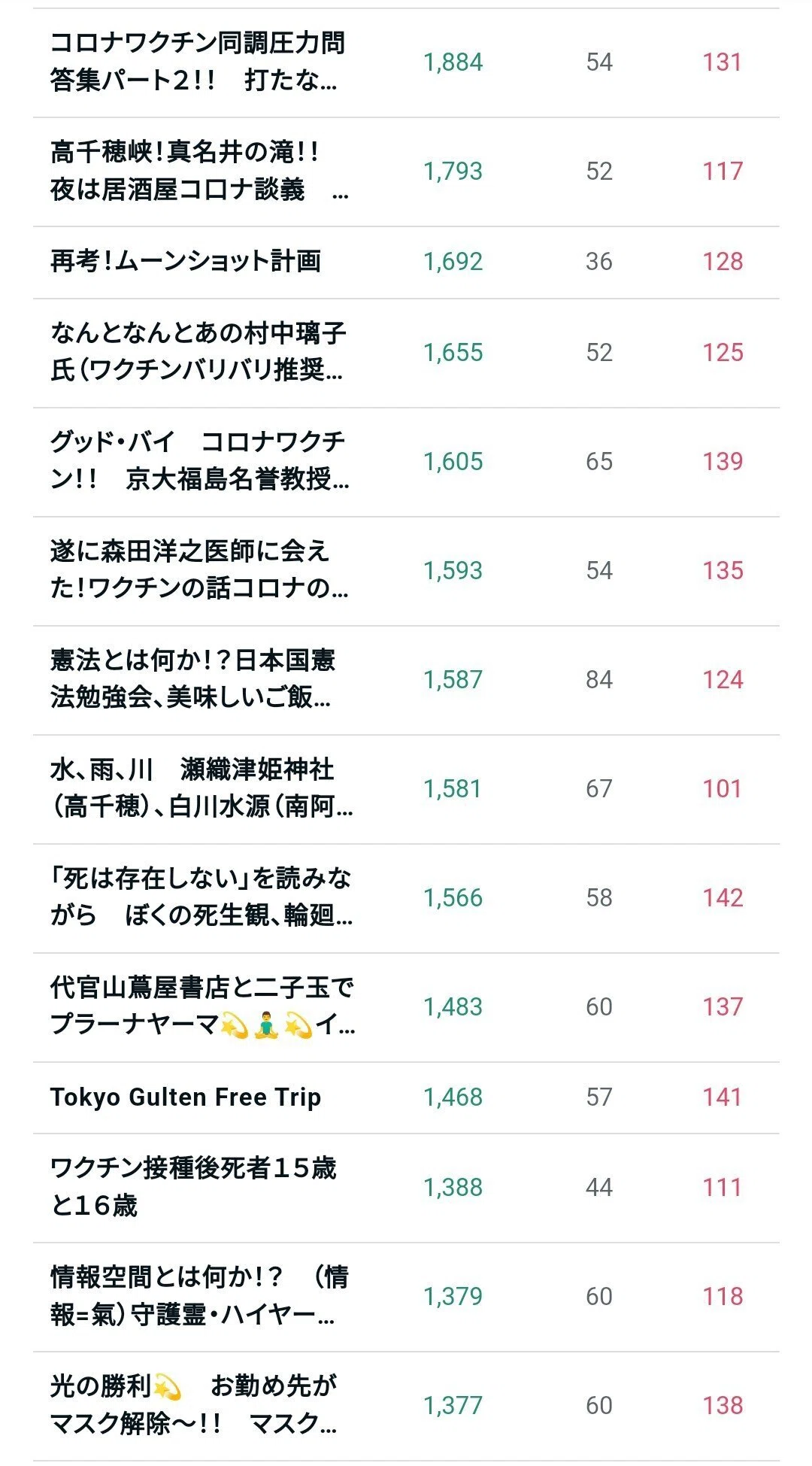This screenshot has height=1466, width=812.
Task: Open the 憲法とは何か!? article row
Action: click(x=406, y=680)
